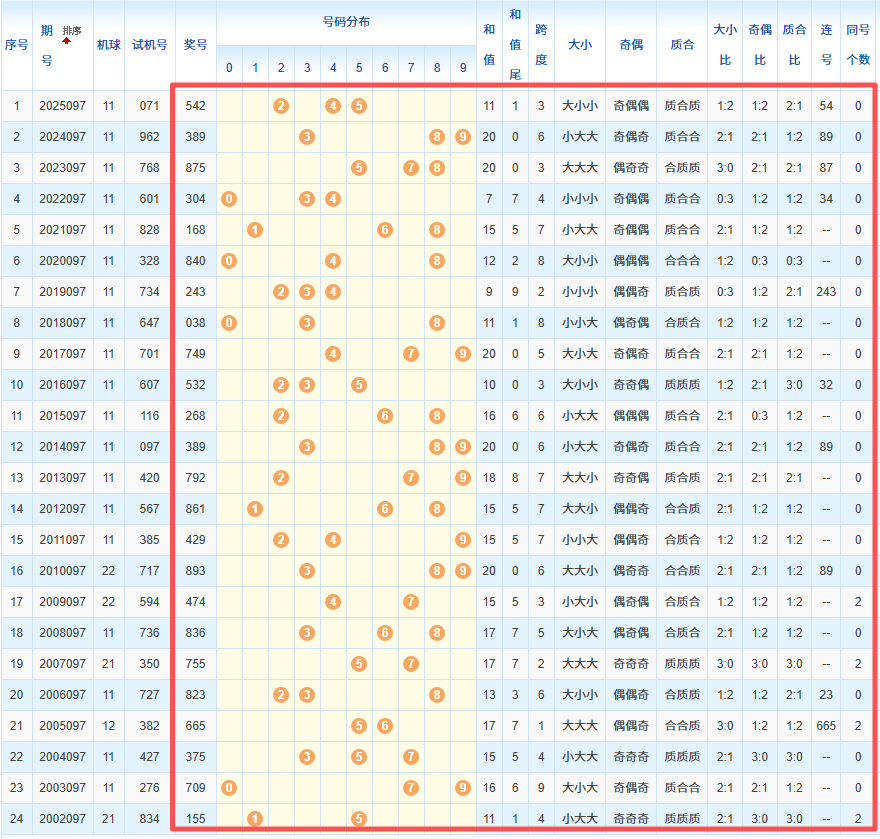Click orange ball 2 in row 2025097
The image size is (880, 839).
pos(281,106)
